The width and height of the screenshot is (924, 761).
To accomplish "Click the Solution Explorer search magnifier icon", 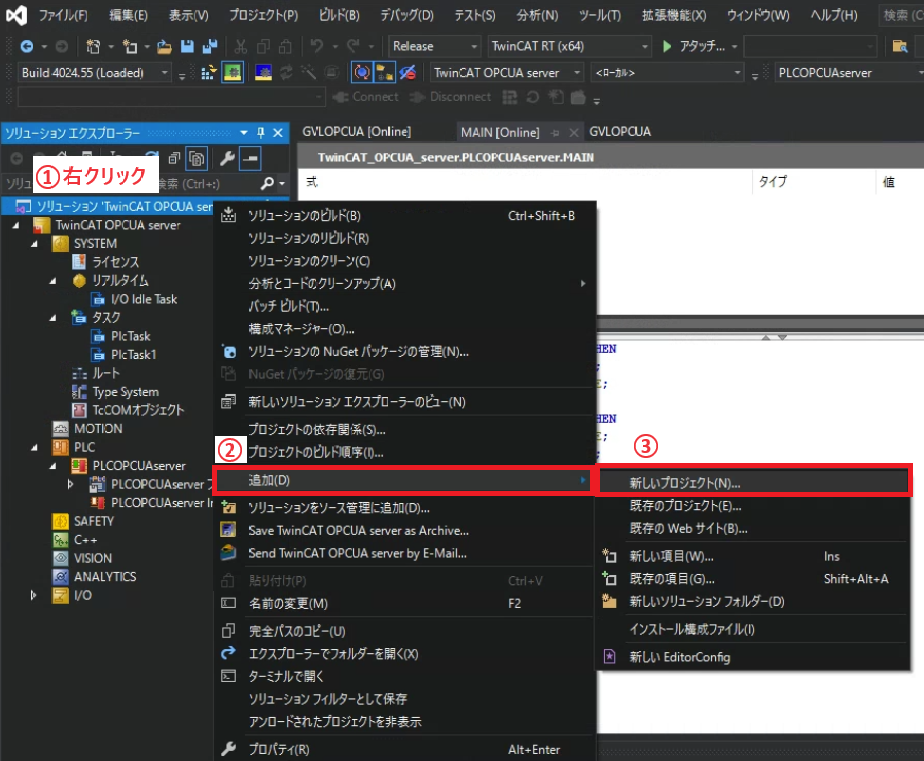I will [268, 184].
